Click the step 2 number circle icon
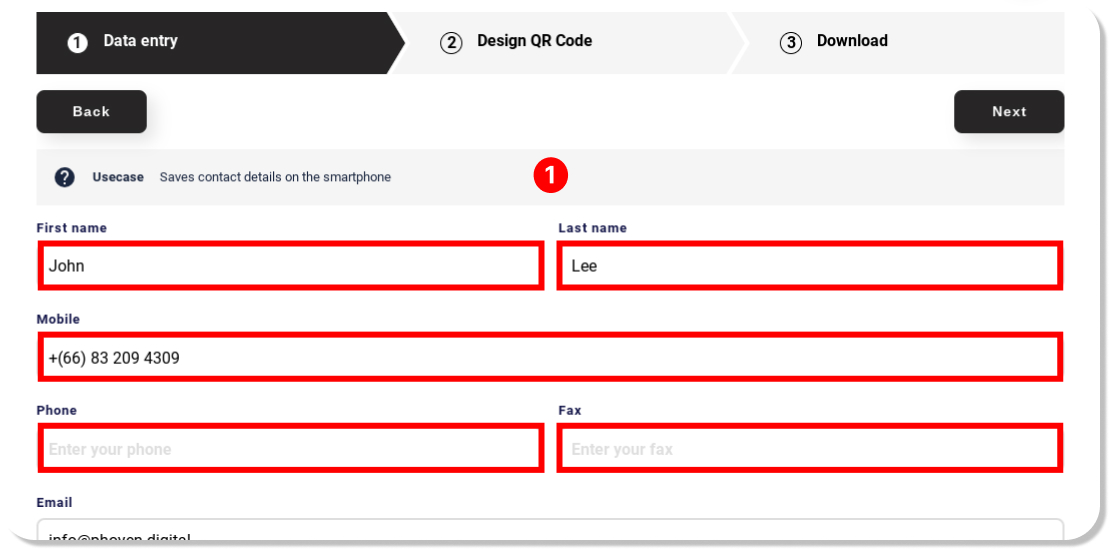The height and width of the screenshot is (549, 1109). pos(452,42)
